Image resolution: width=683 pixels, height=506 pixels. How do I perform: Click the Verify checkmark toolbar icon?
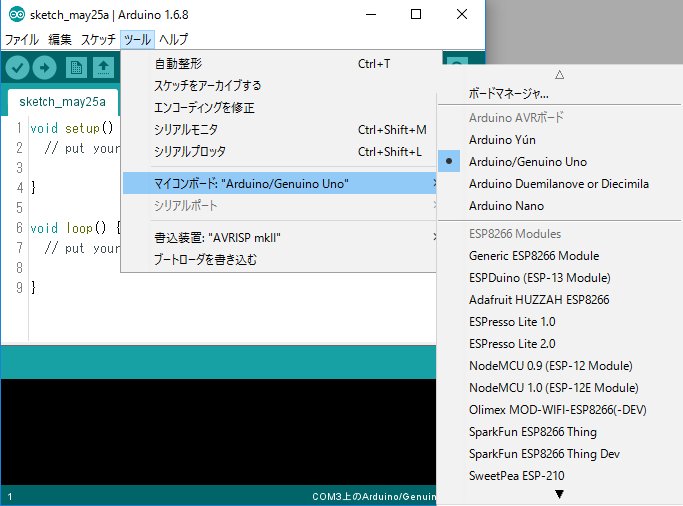click(x=17, y=68)
